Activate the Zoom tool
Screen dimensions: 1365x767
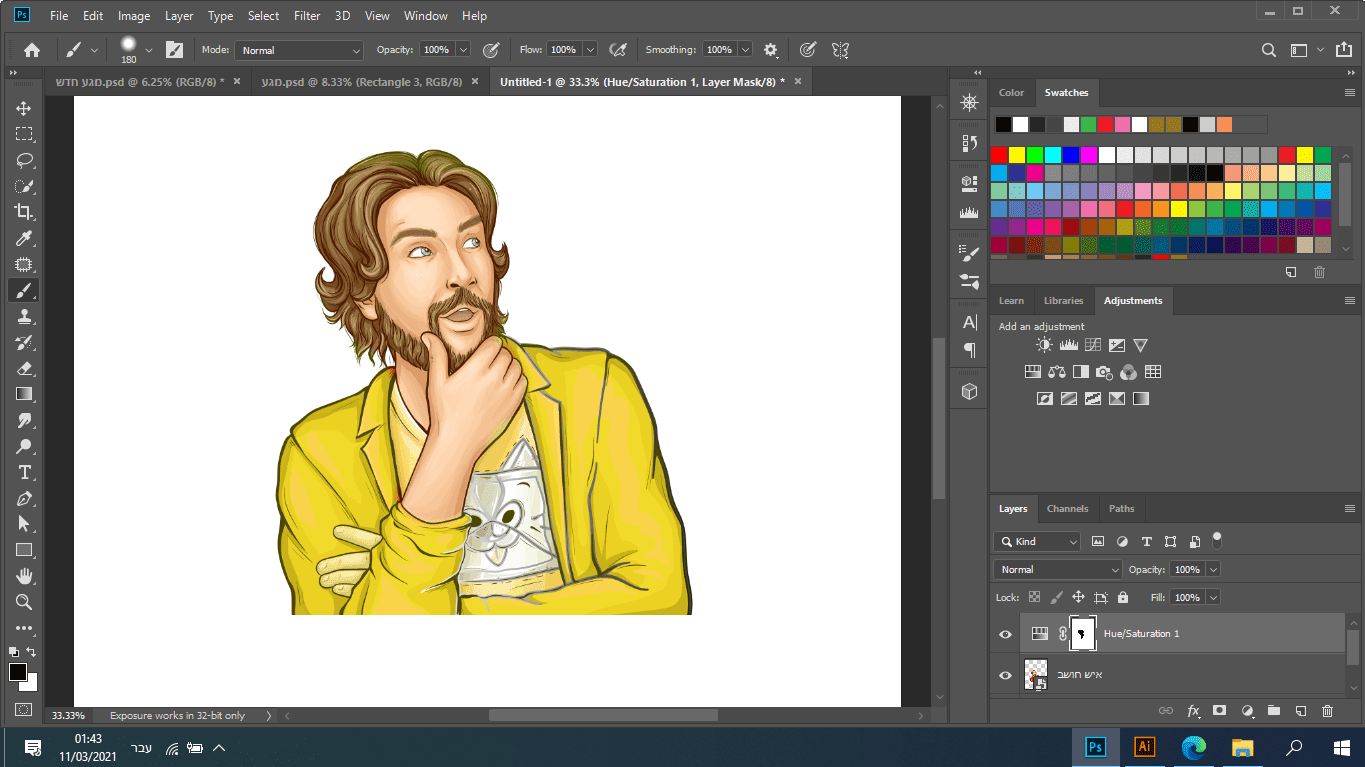pos(24,602)
